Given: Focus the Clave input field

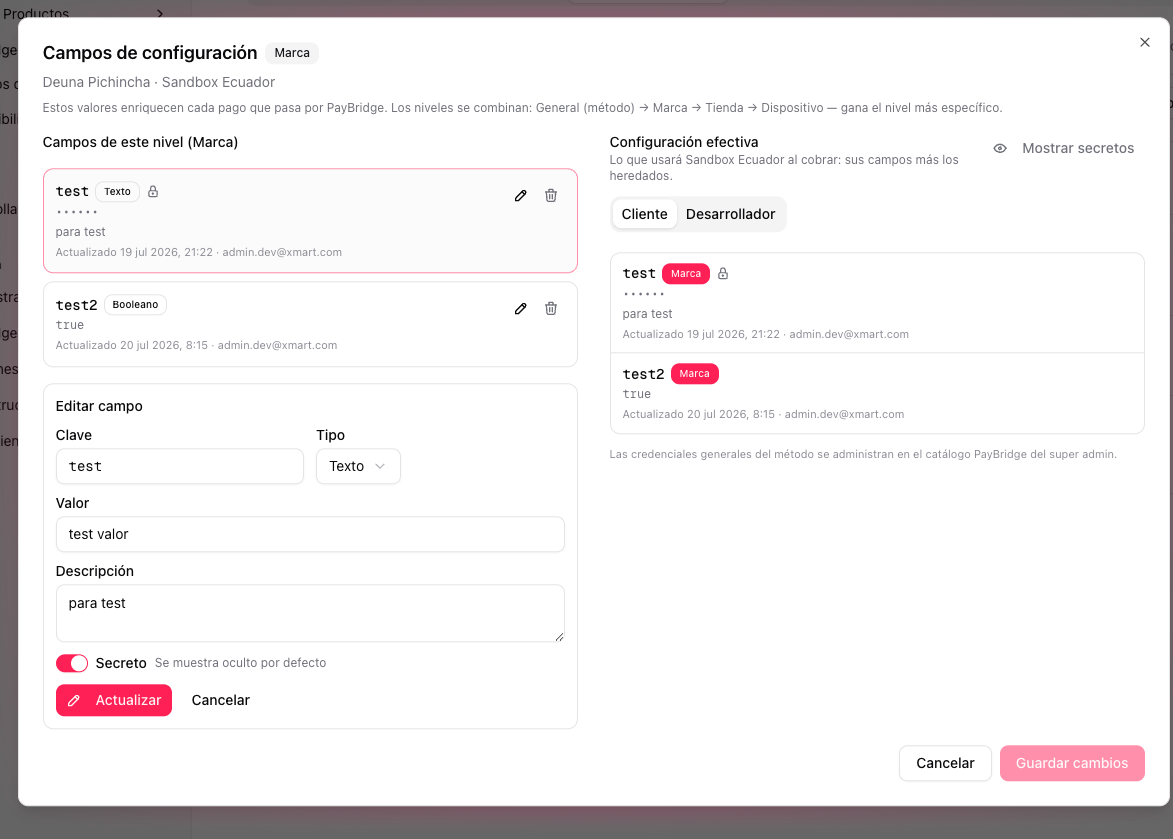Looking at the screenshot, I should (180, 467).
